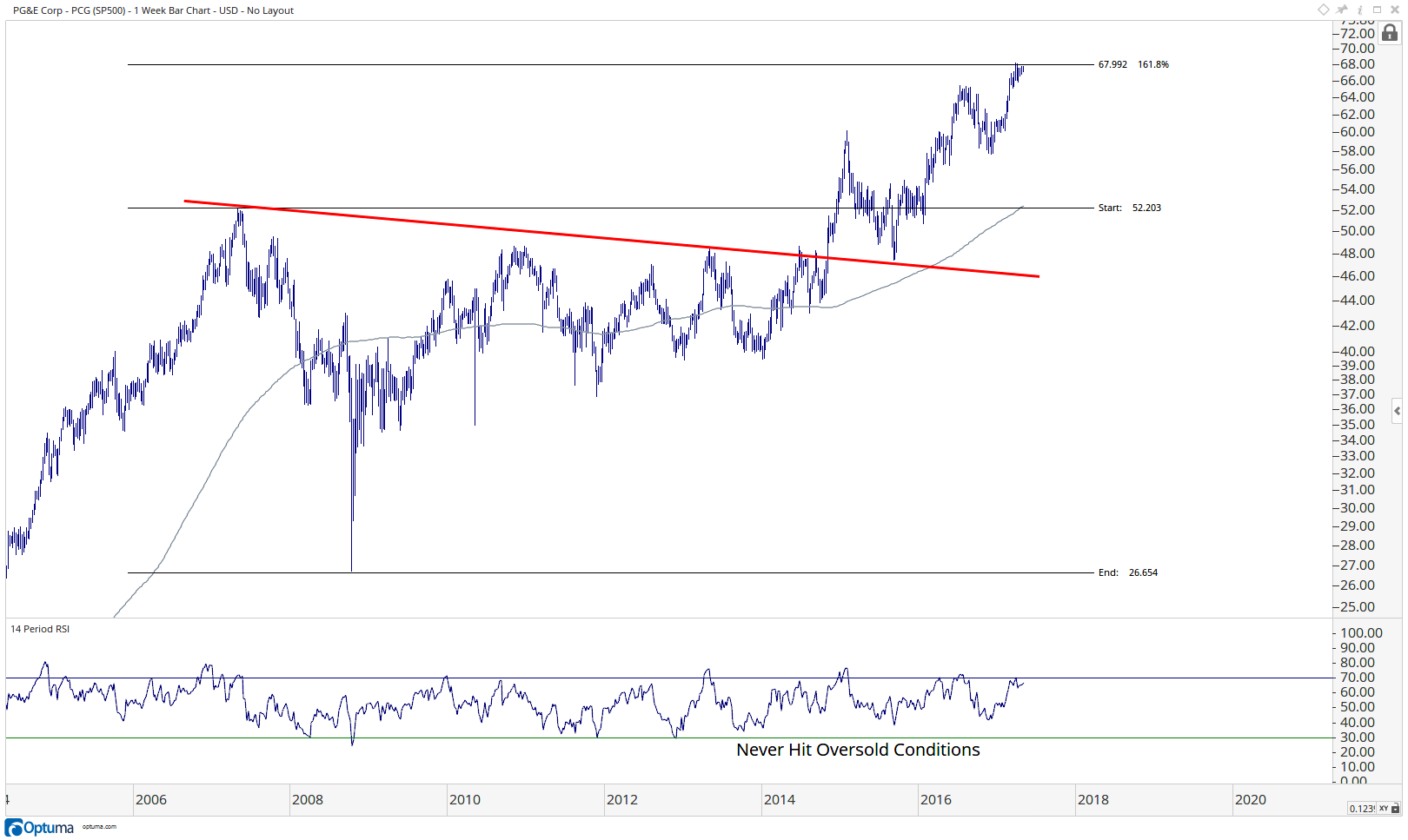Close the PCG chart panel
This screenshot has height=840, width=1408.
pos(1395,10)
